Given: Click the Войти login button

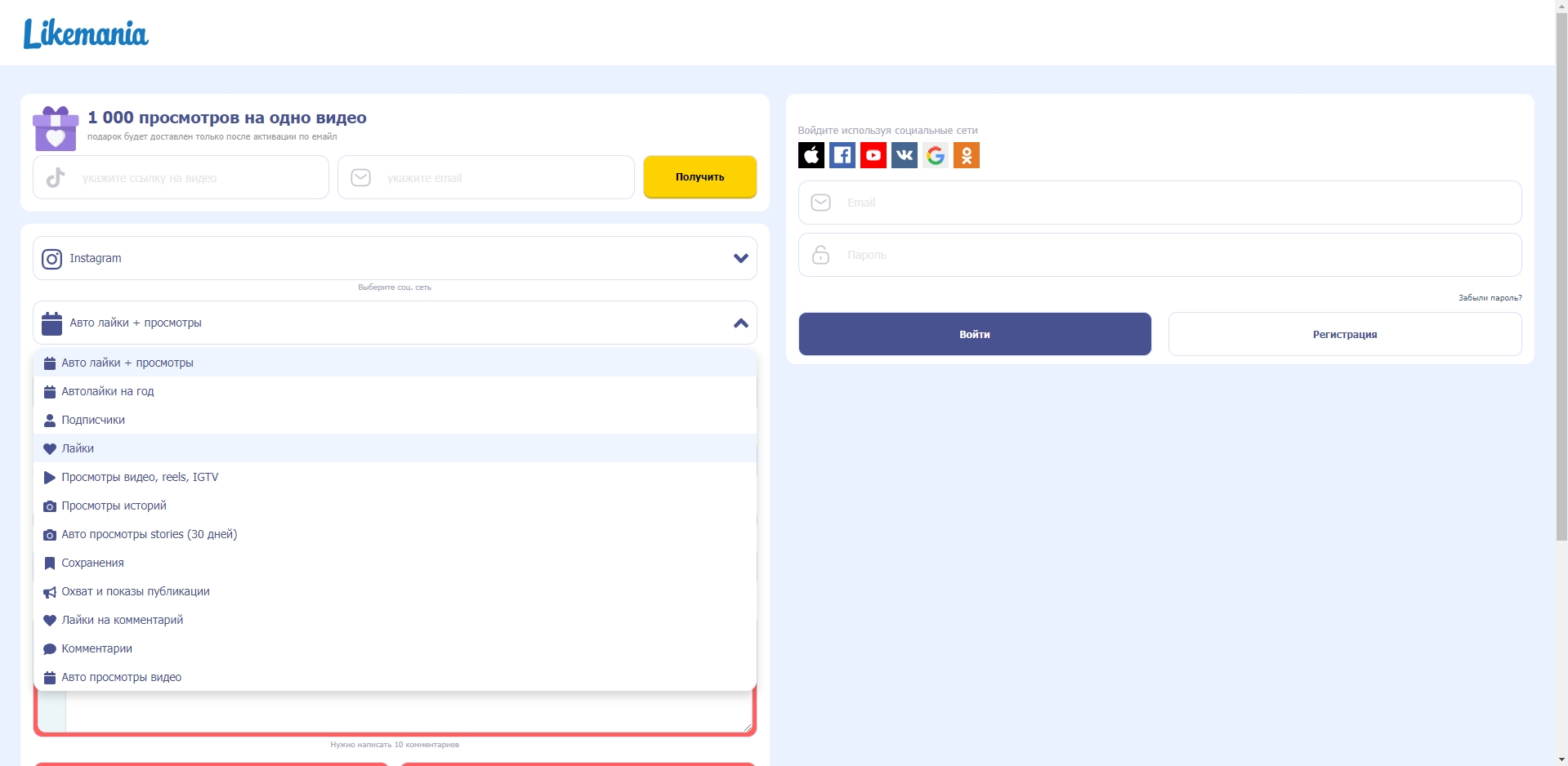Looking at the screenshot, I should click(975, 334).
